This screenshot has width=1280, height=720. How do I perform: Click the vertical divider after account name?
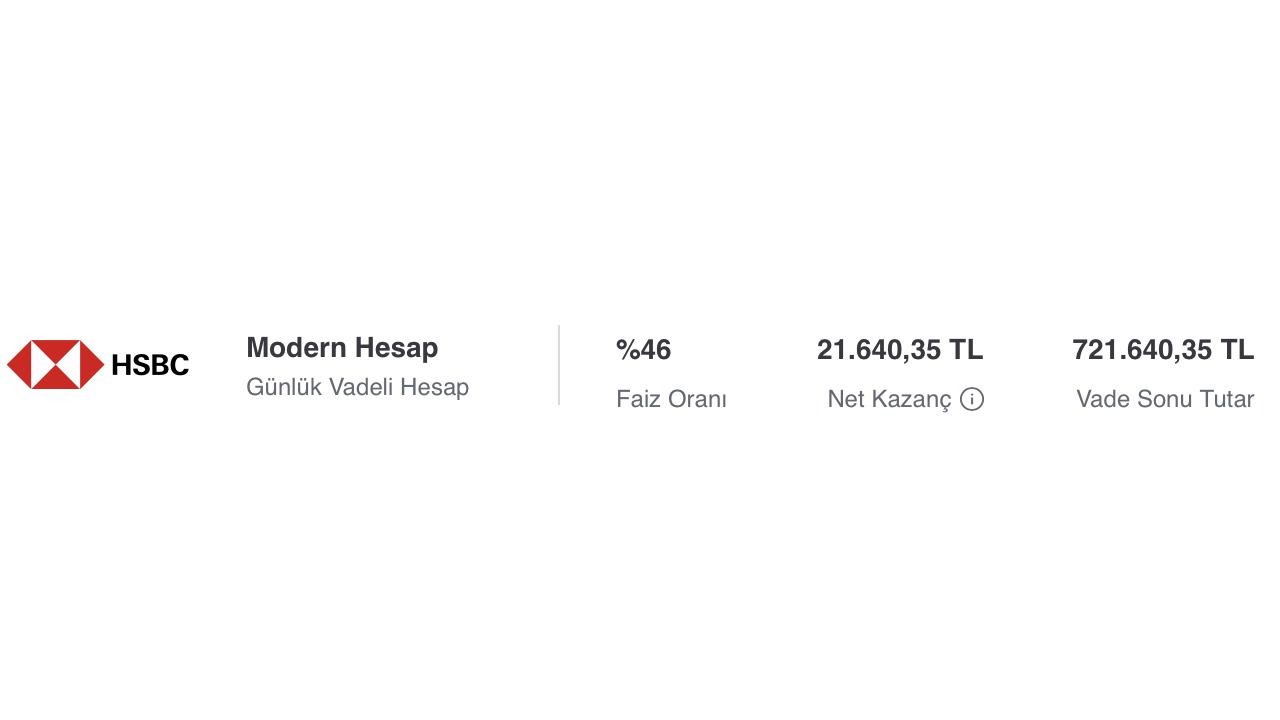tap(559, 364)
